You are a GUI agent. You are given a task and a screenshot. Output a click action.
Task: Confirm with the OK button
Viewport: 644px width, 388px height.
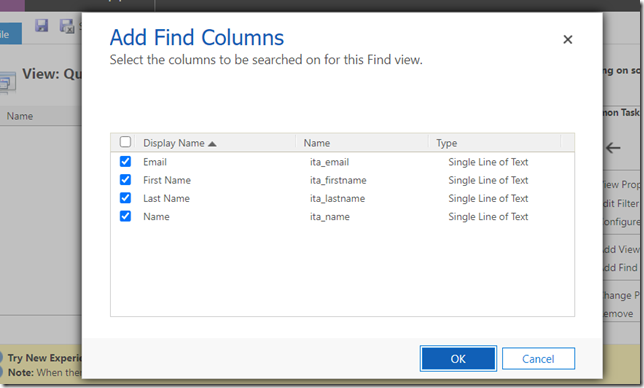tap(458, 359)
